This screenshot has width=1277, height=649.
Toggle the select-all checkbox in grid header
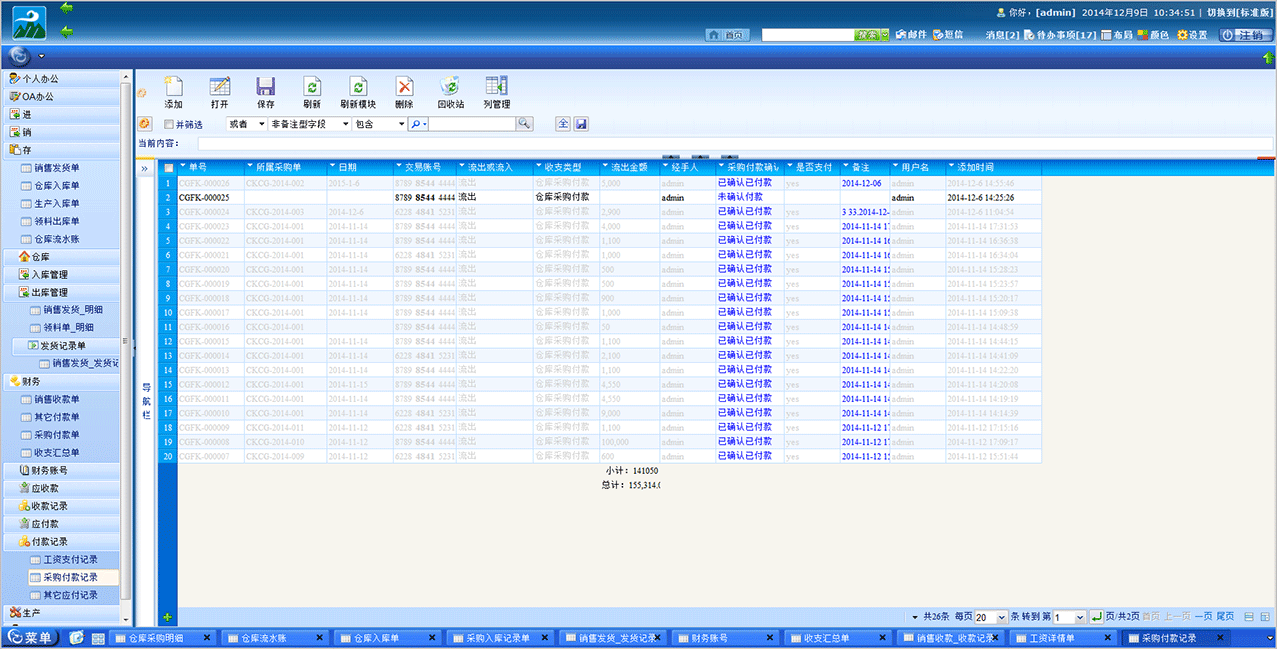pos(168,168)
